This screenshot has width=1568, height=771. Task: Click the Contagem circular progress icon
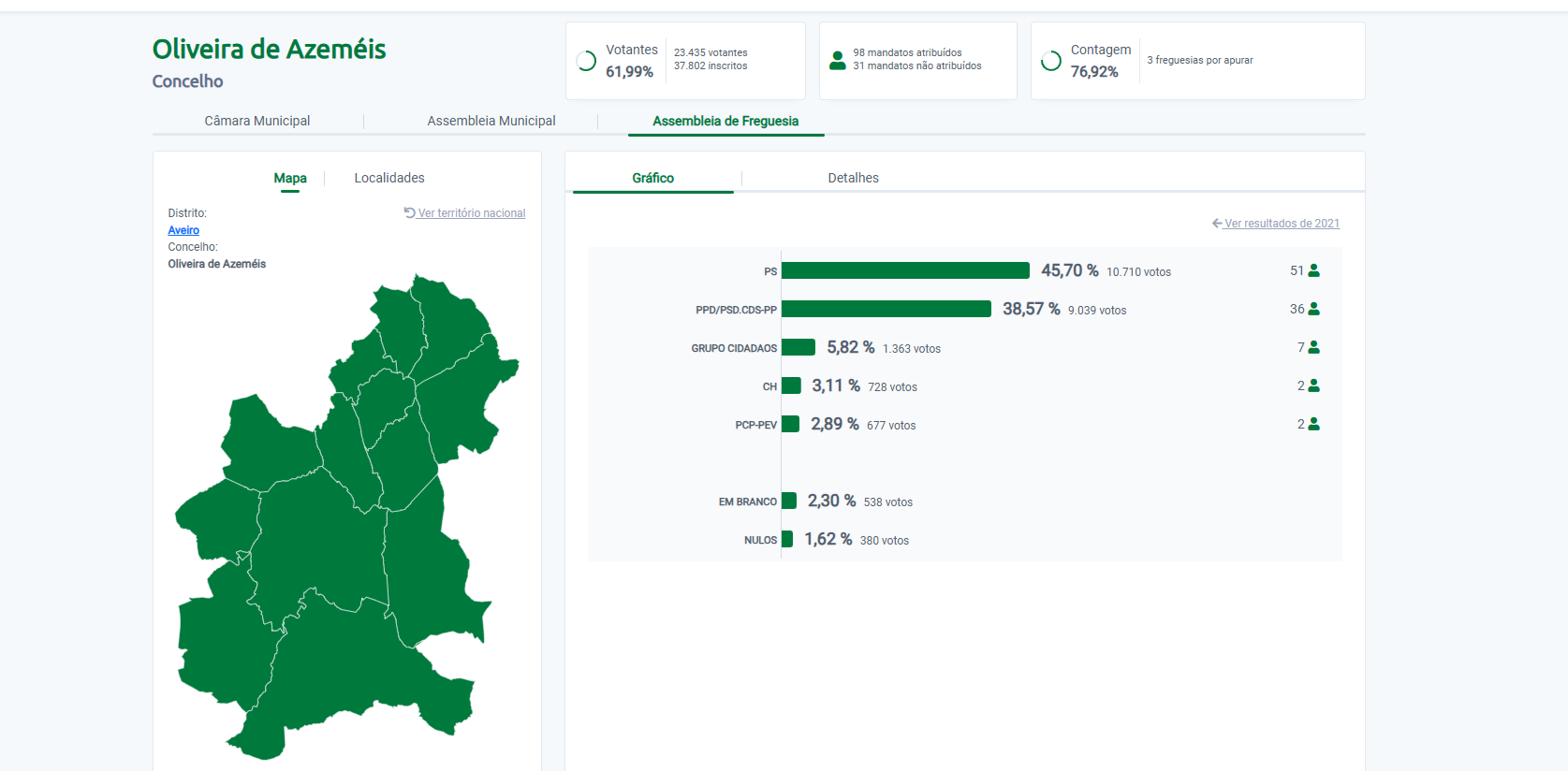click(1051, 61)
